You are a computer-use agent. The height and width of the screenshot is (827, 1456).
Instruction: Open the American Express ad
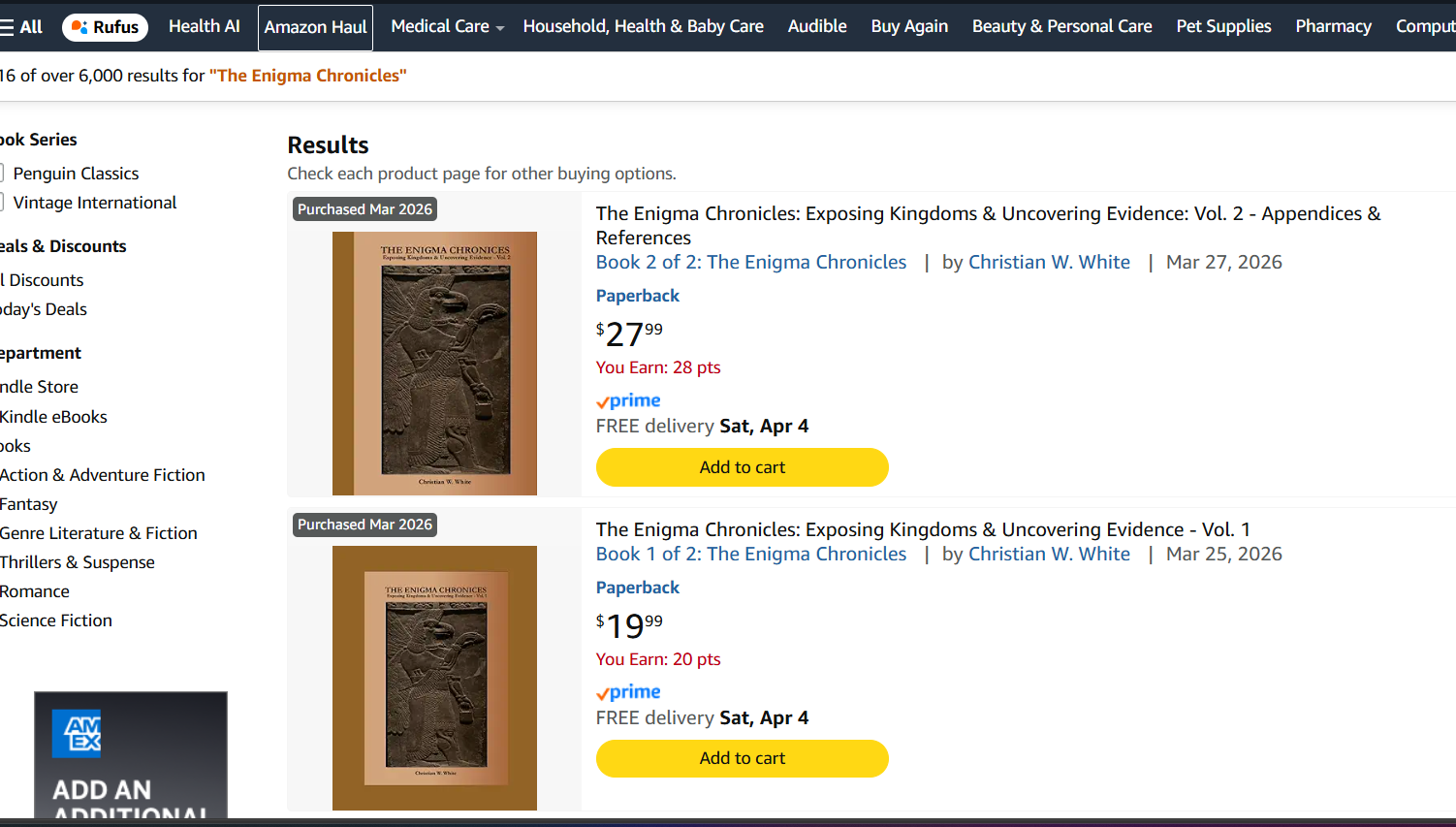click(131, 754)
